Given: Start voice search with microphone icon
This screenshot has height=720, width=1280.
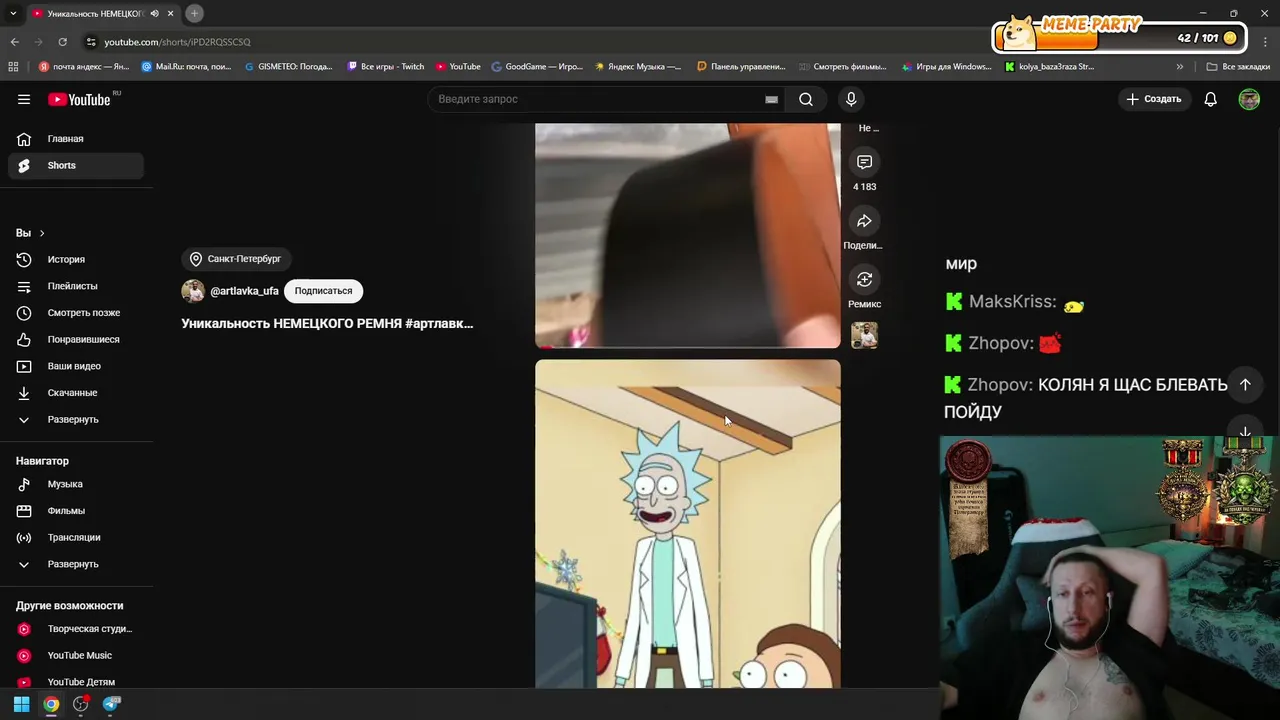Looking at the screenshot, I should (851, 99).
